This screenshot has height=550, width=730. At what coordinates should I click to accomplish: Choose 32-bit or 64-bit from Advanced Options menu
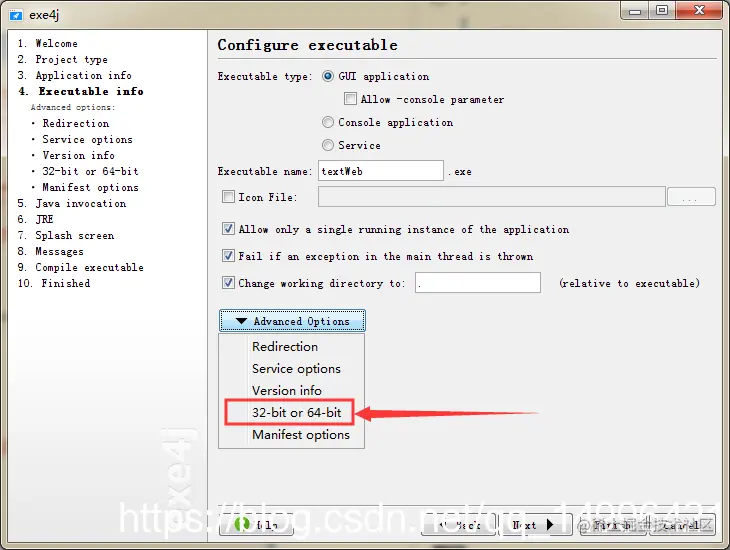click(x=297, y=412)
